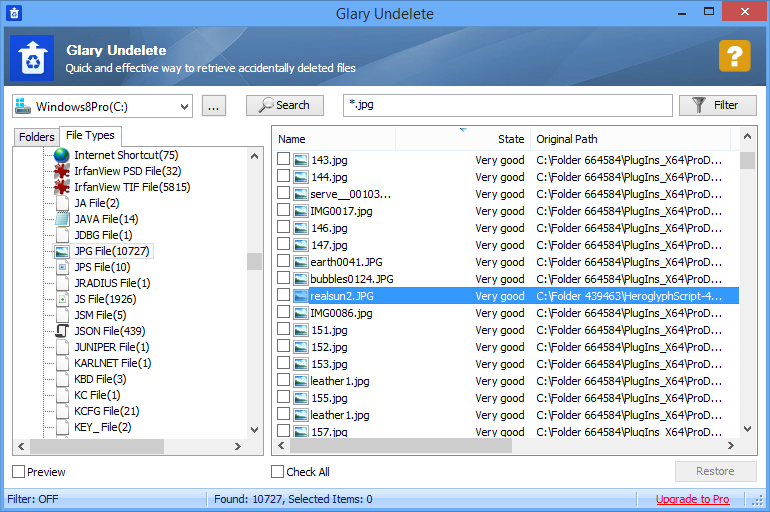Open the yellow help question mark icon

735,56
